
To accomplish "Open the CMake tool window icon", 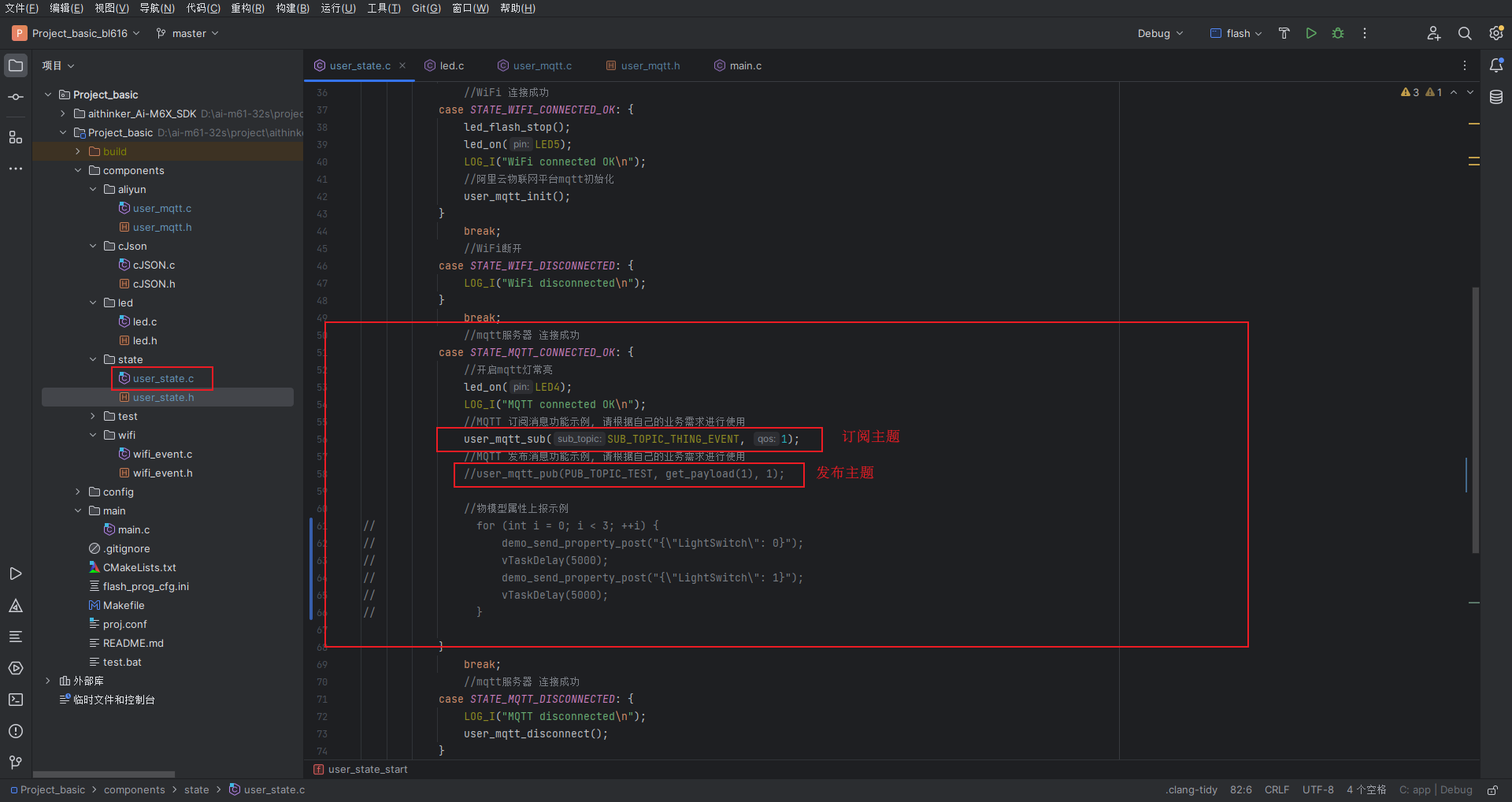I will click(x=16, y=605).
